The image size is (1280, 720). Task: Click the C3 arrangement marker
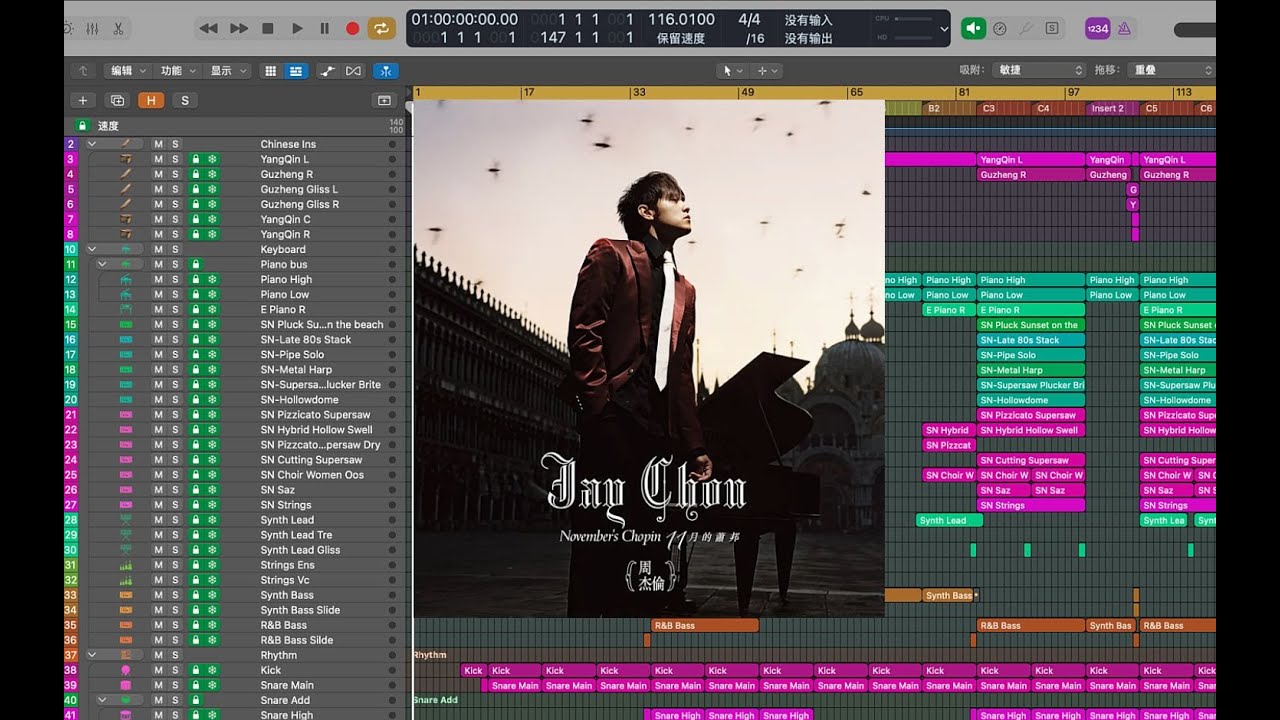point(1003,108)
